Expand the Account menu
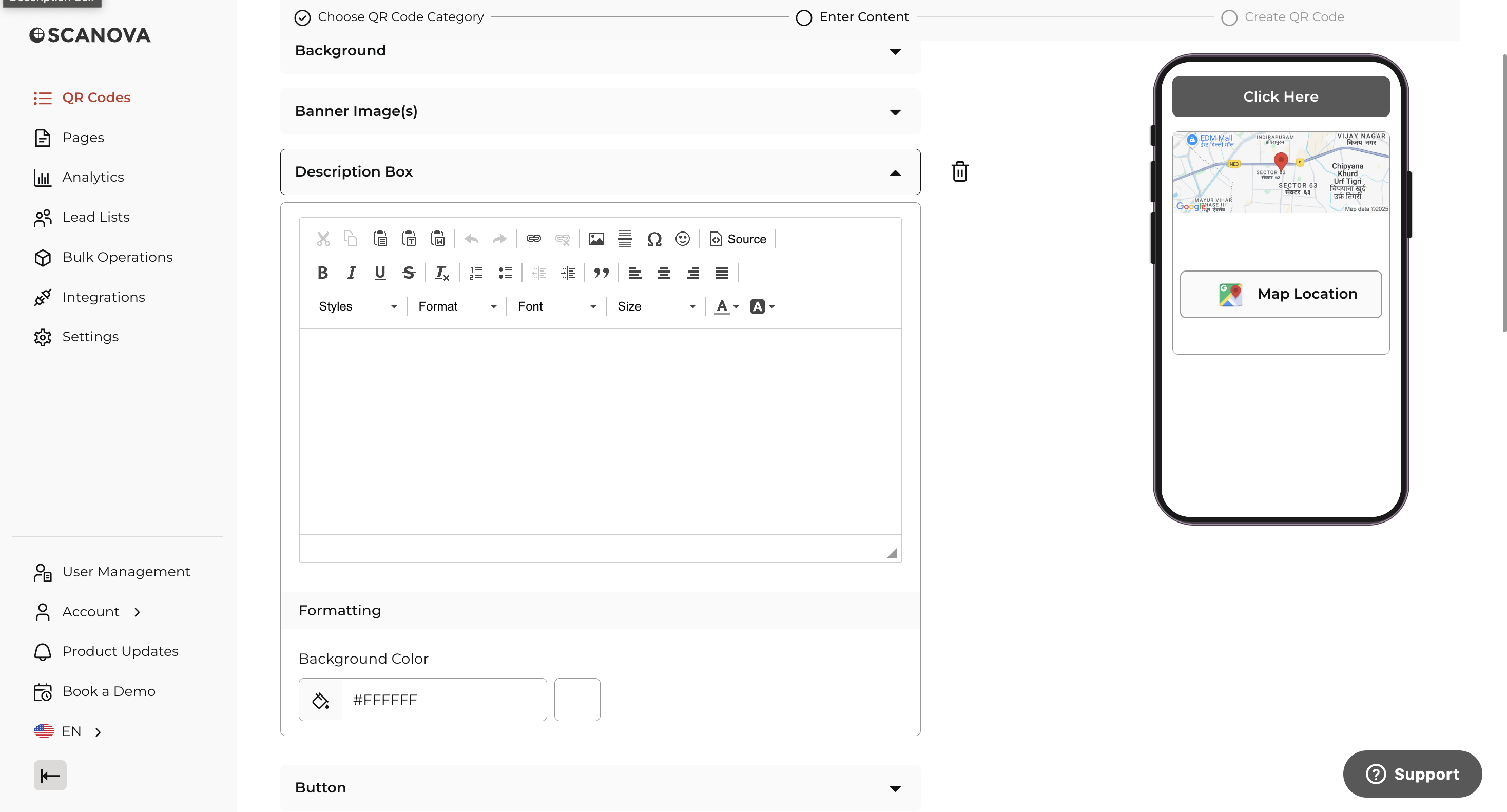Viewport: 1507px width, 812px height. [x=88, y=612]
